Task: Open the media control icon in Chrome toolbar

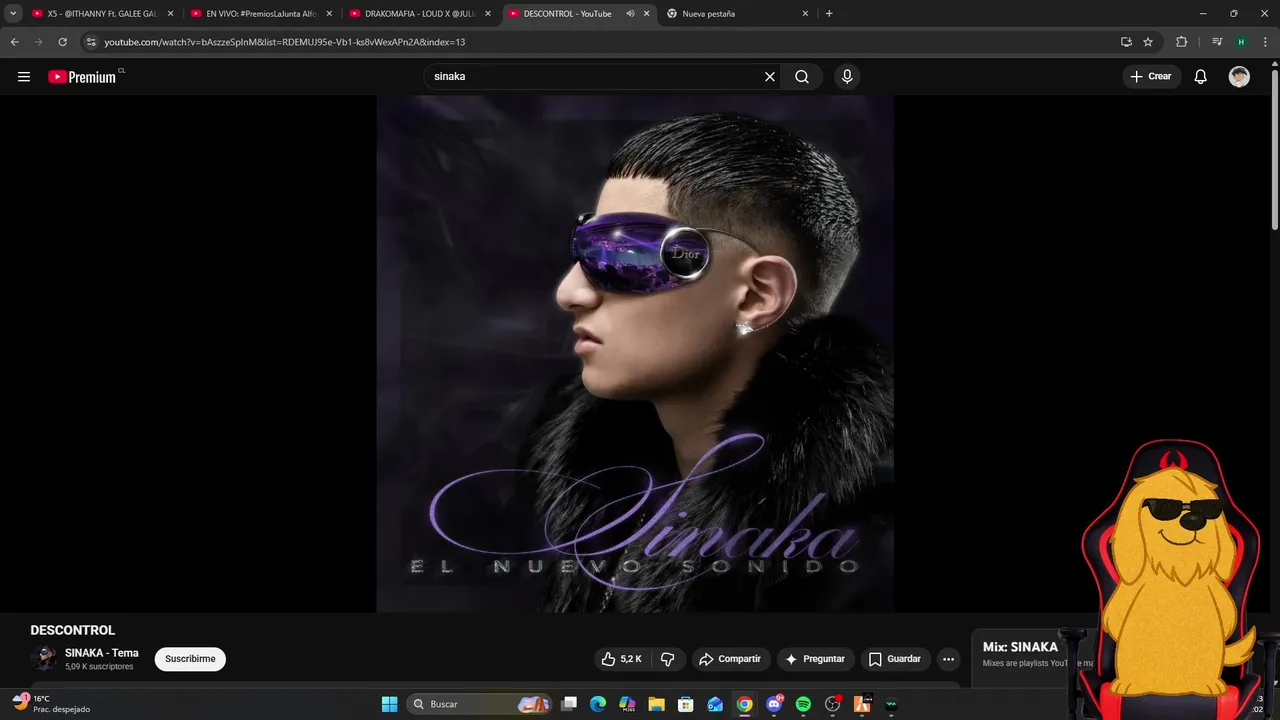Action: [x=1217, y=42]
